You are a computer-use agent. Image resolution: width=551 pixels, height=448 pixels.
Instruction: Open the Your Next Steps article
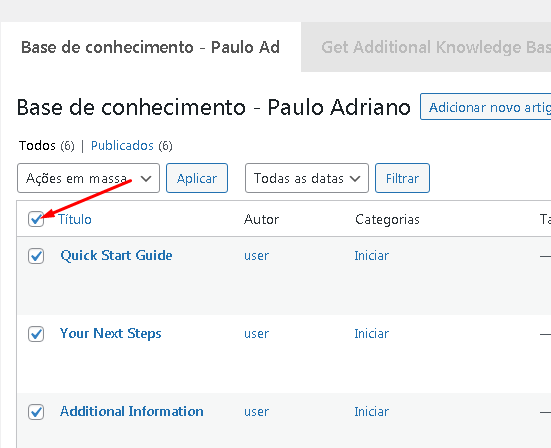[111, 333]
